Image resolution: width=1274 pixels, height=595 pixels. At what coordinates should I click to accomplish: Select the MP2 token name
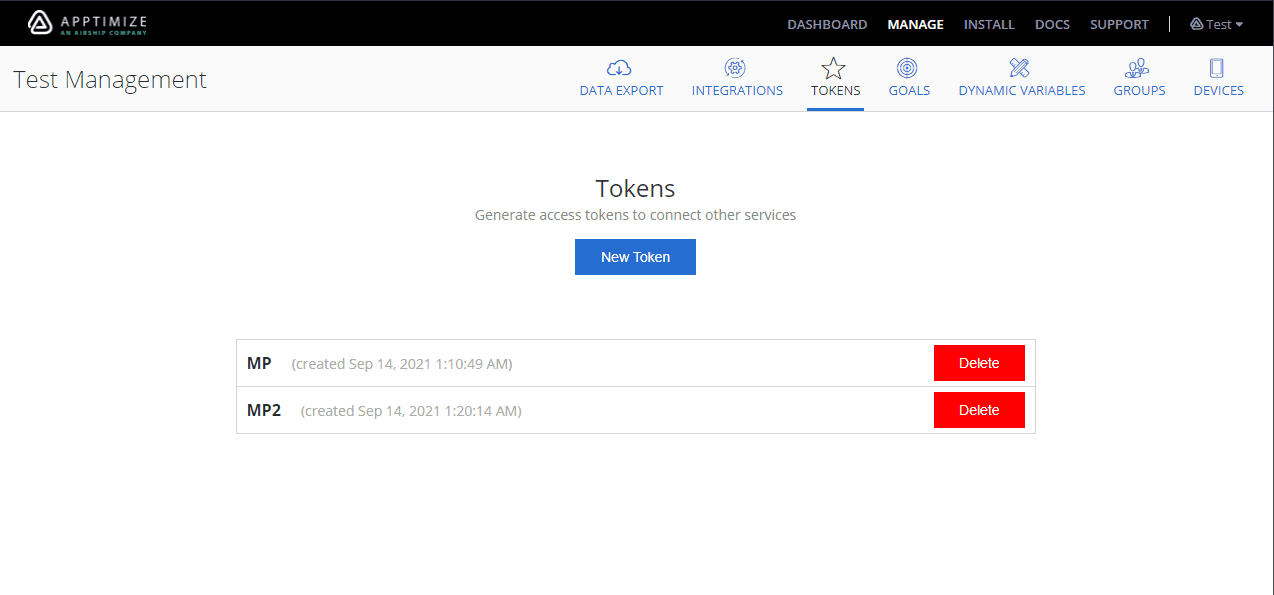tap(264, 410)
